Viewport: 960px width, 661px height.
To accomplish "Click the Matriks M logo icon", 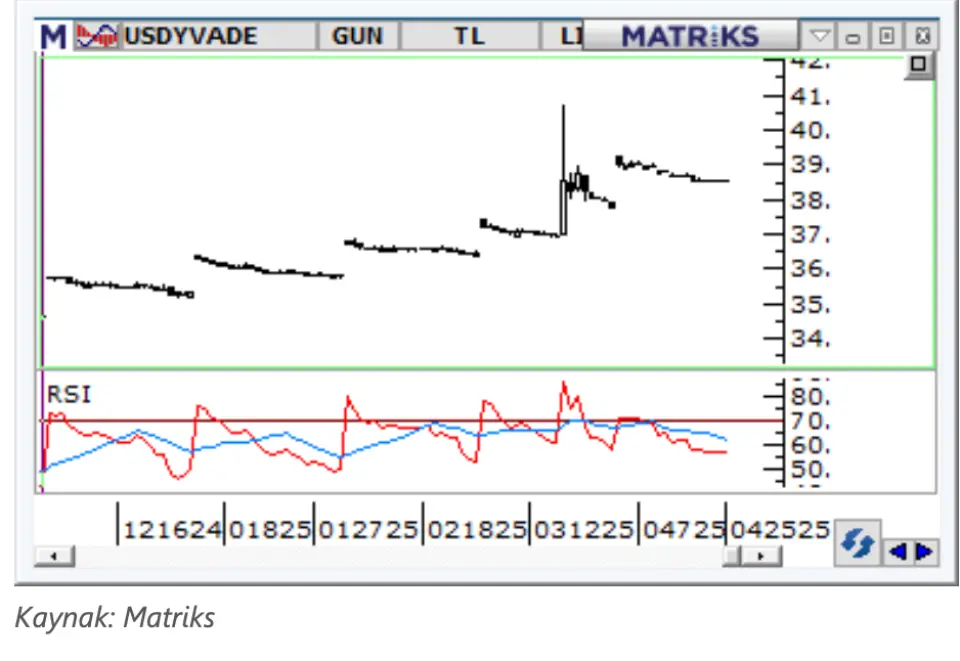I will click(53, 37).
